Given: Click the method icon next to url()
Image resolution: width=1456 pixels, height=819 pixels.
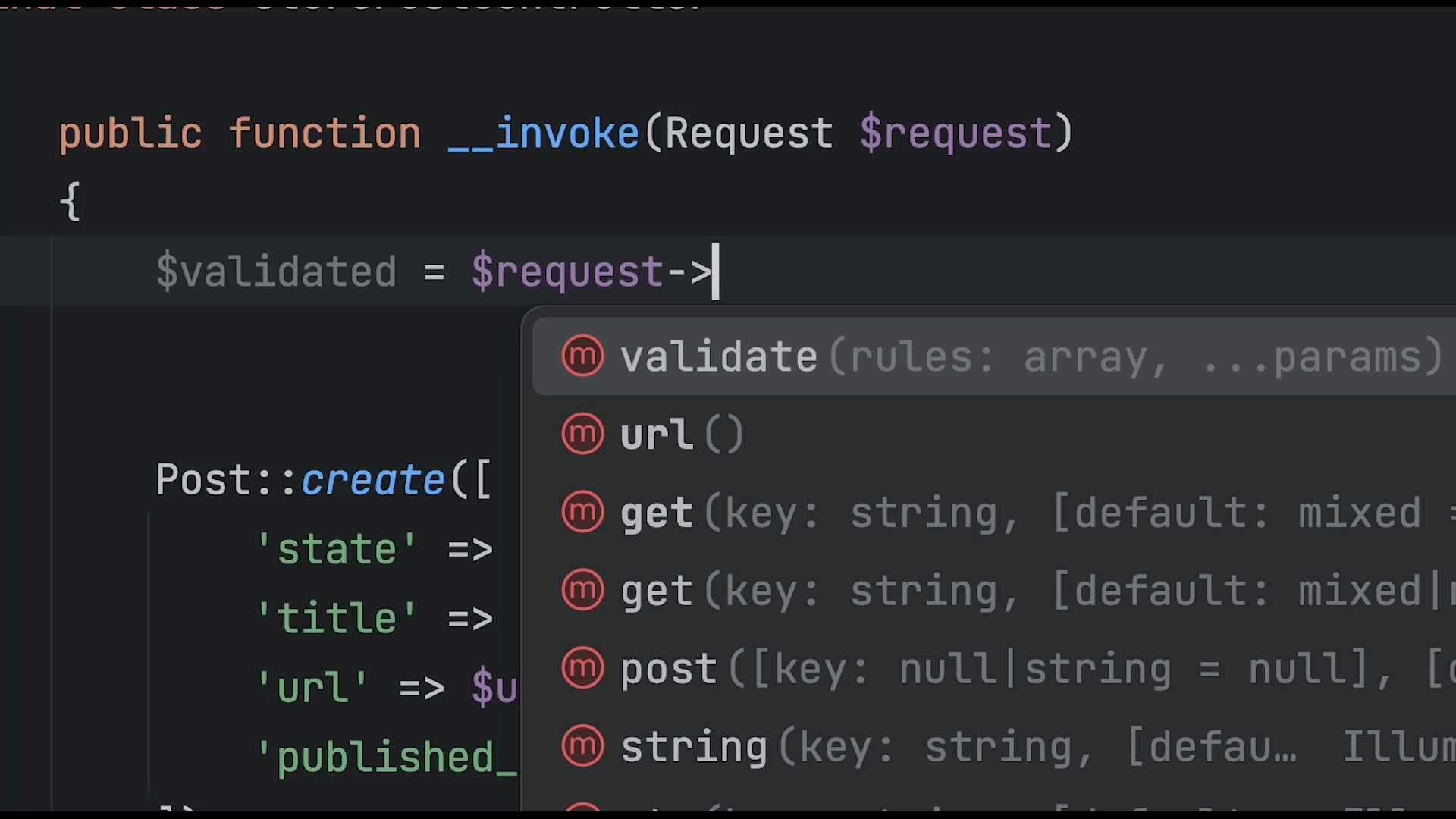Looking at the screenshot, I should pos(582,434).
